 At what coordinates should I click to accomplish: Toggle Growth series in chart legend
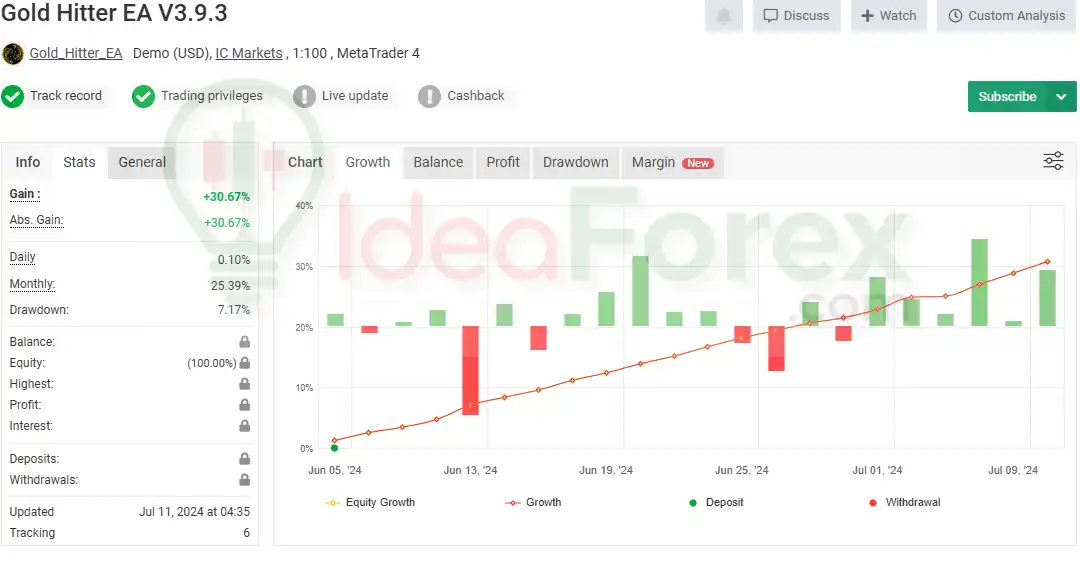[533, 502]
